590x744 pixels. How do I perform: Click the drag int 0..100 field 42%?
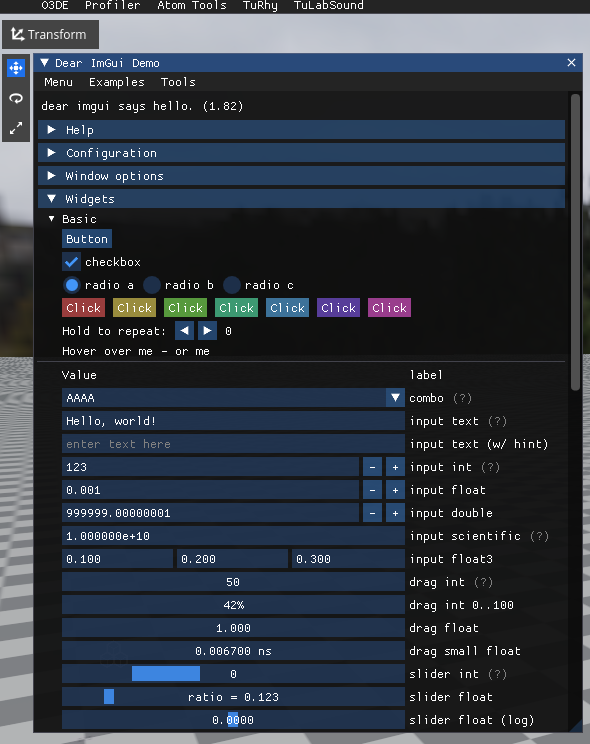coord(233,605)
